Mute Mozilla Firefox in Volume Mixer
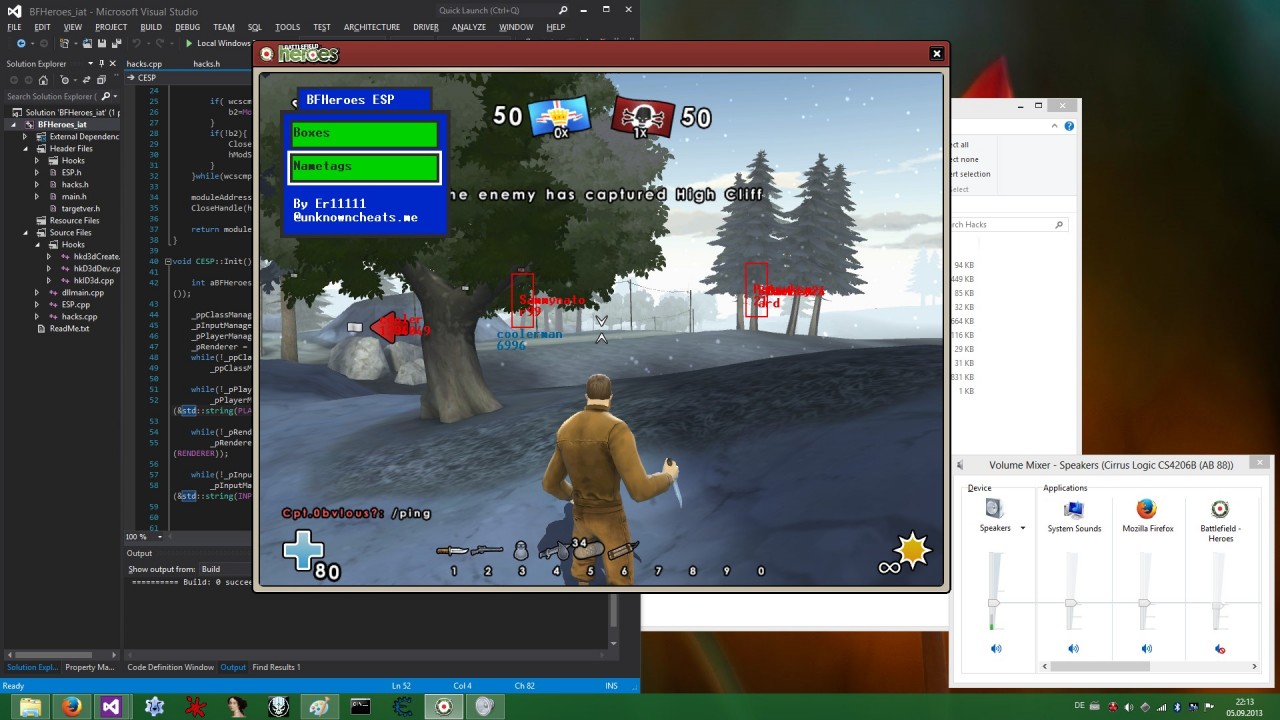Viewport: 1280px width, 720px height. click(x=1146, y=649)
